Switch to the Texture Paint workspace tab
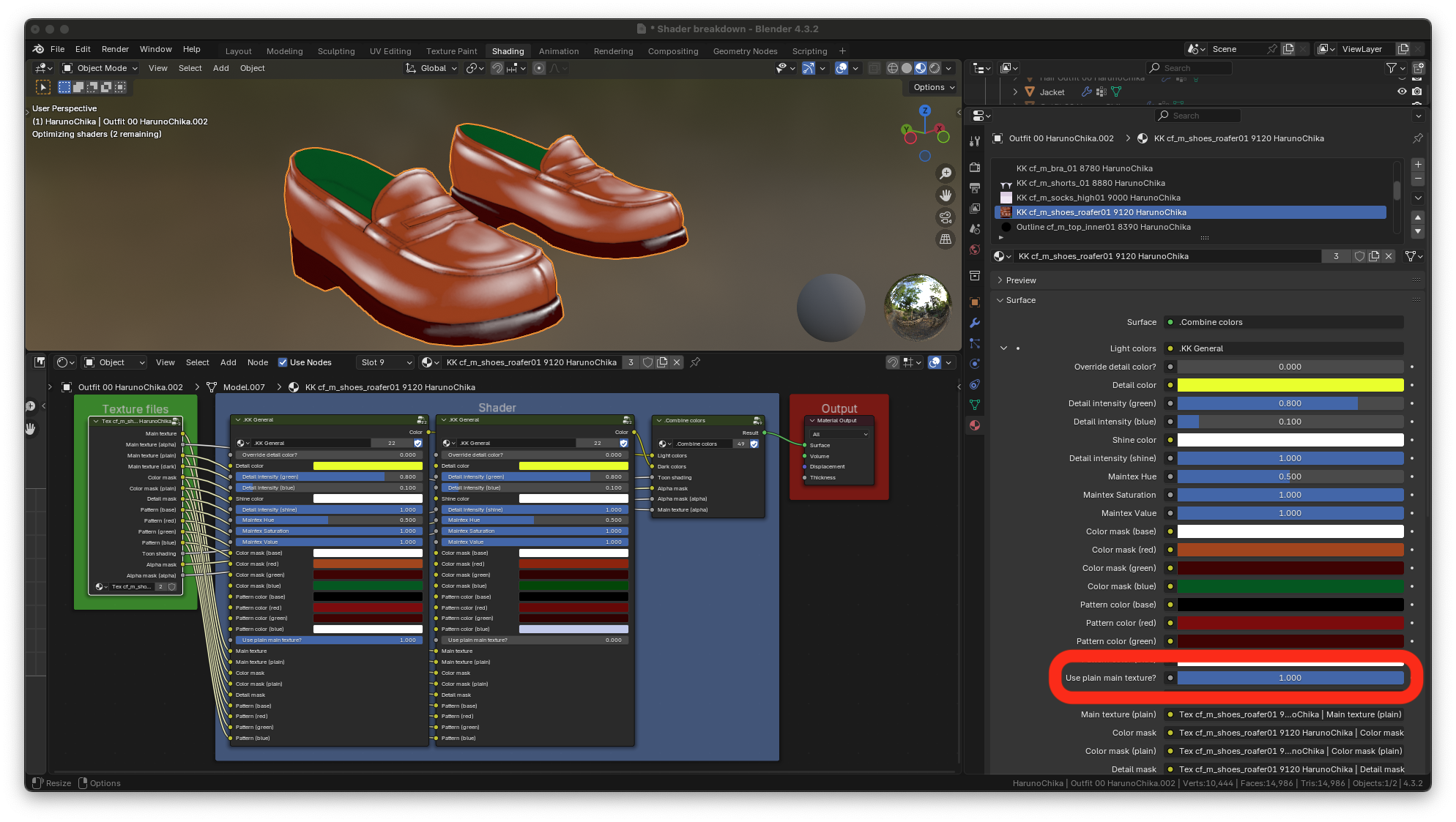Viewport: 1456px width, 822px height. pos(451,51)
